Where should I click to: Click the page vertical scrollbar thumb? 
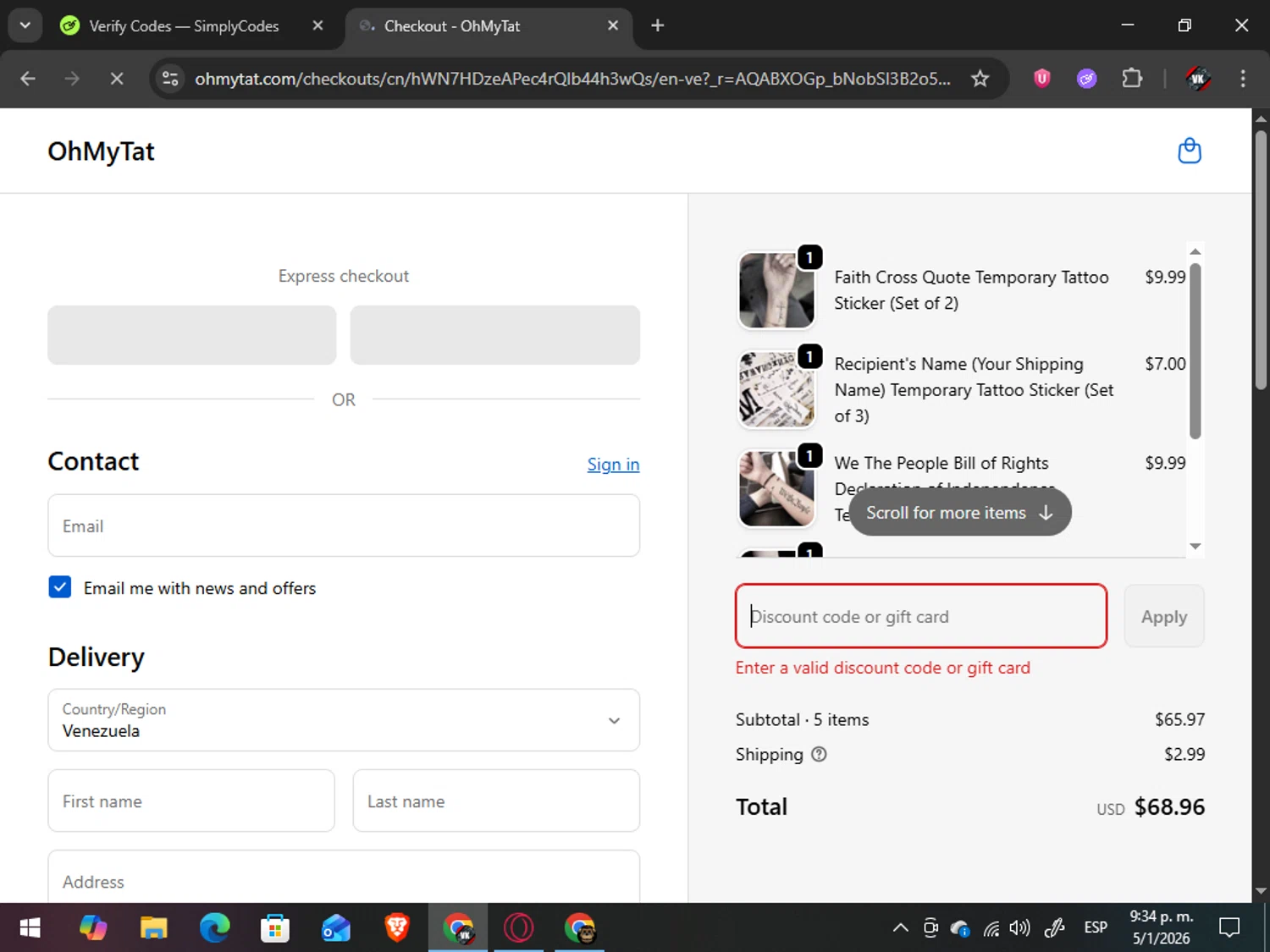point(1261,258)
